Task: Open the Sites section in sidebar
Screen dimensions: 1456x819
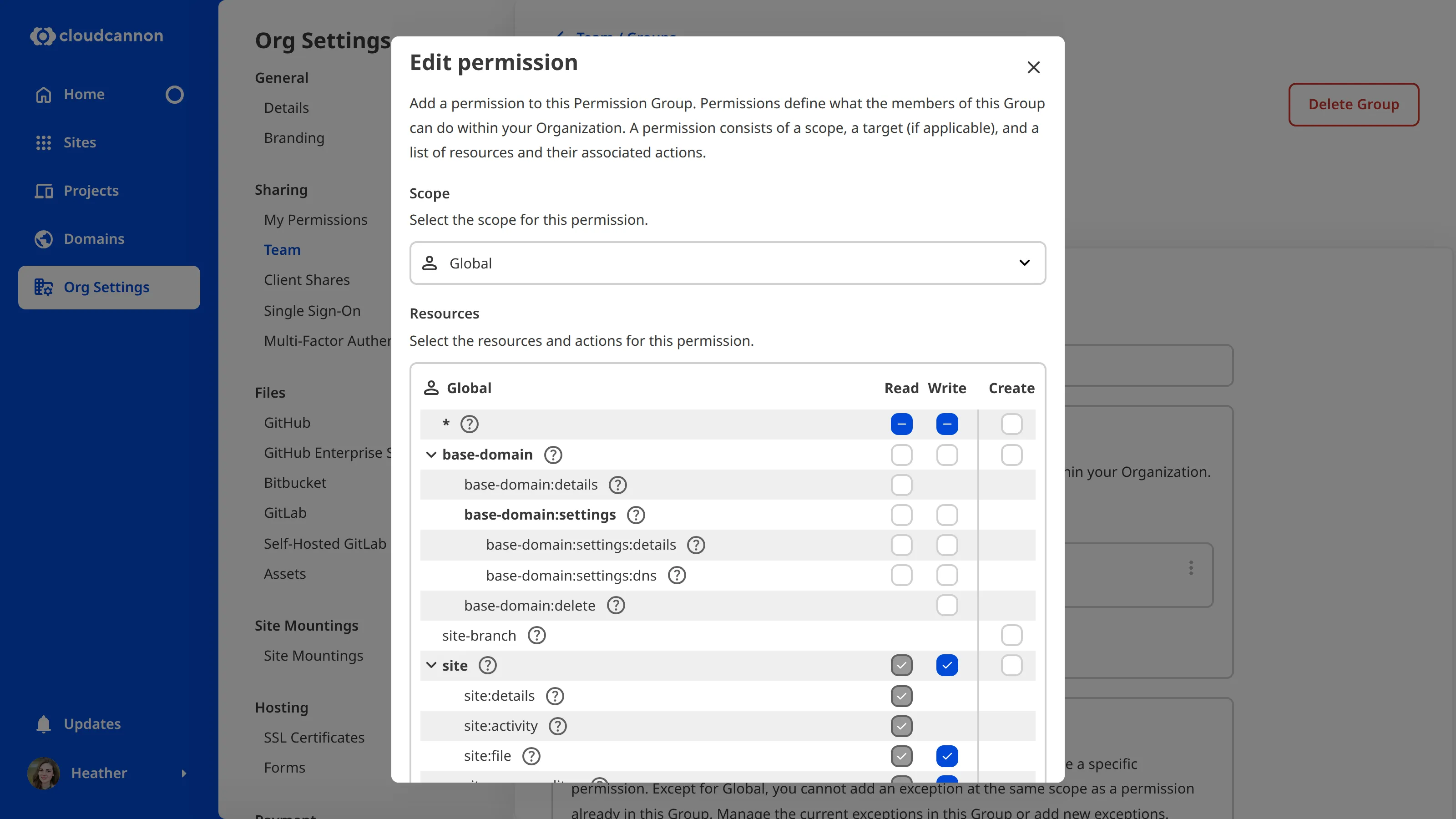Action: 79,142
